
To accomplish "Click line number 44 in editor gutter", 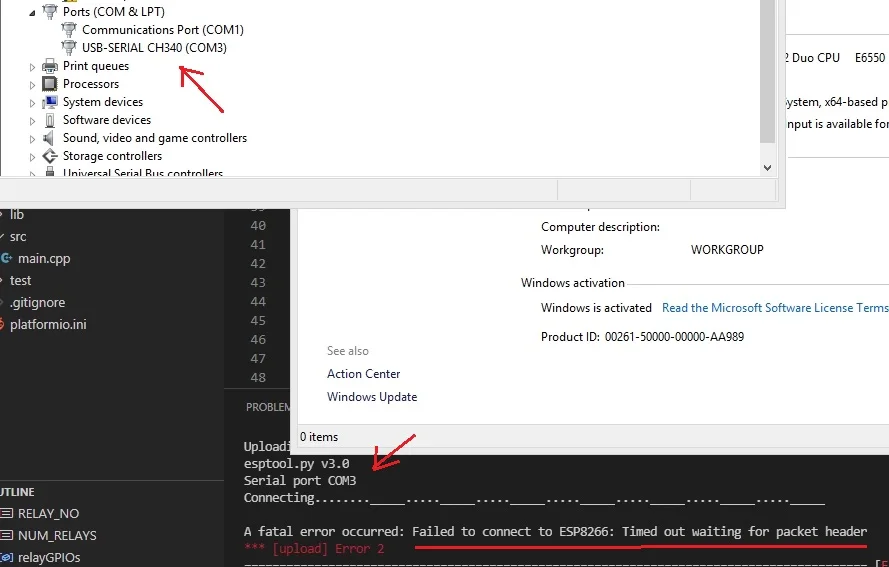I will (258, 302).
